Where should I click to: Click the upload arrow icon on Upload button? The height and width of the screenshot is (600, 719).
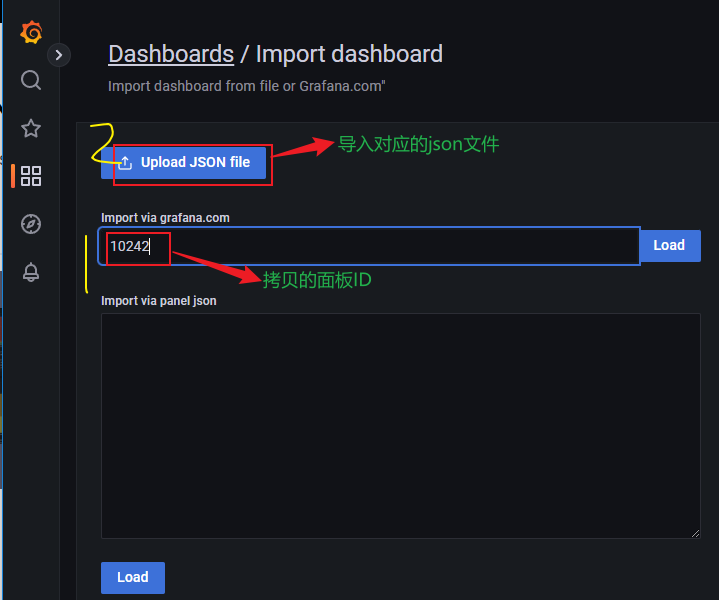pyautogui.click(x=125, y=162)
